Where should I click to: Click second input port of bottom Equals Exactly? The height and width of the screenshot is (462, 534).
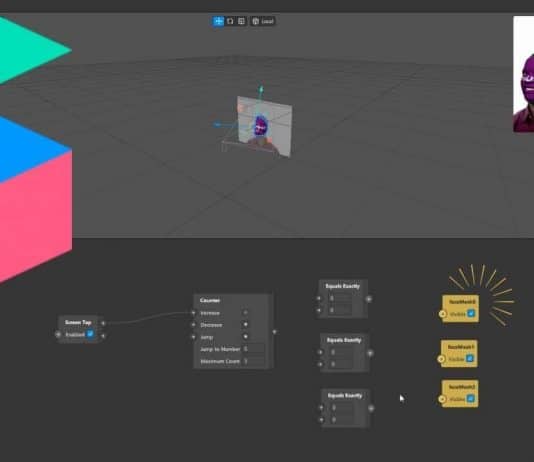coord(321,419)
